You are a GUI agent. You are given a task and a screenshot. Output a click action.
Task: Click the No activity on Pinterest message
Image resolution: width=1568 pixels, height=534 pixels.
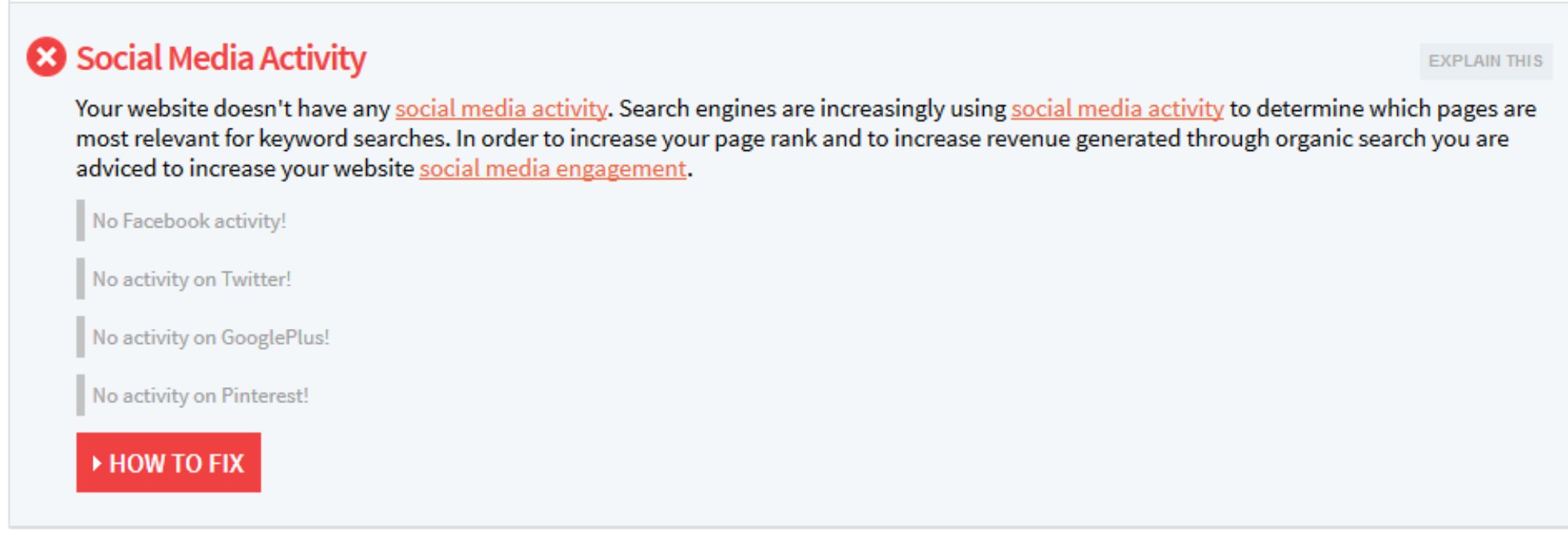200,396
